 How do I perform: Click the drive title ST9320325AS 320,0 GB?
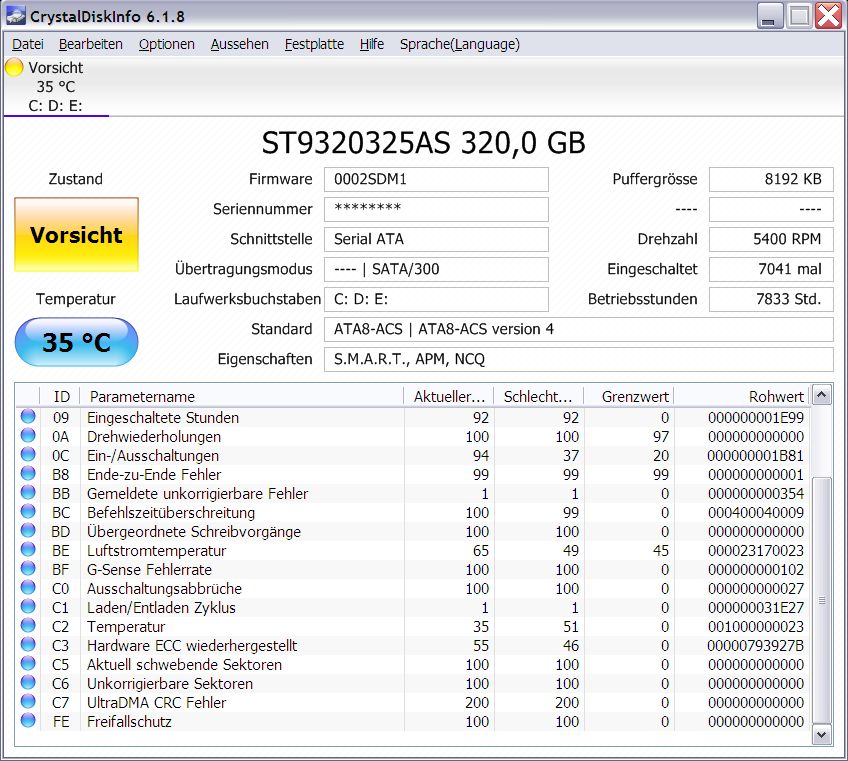click(x=423, y=143)
